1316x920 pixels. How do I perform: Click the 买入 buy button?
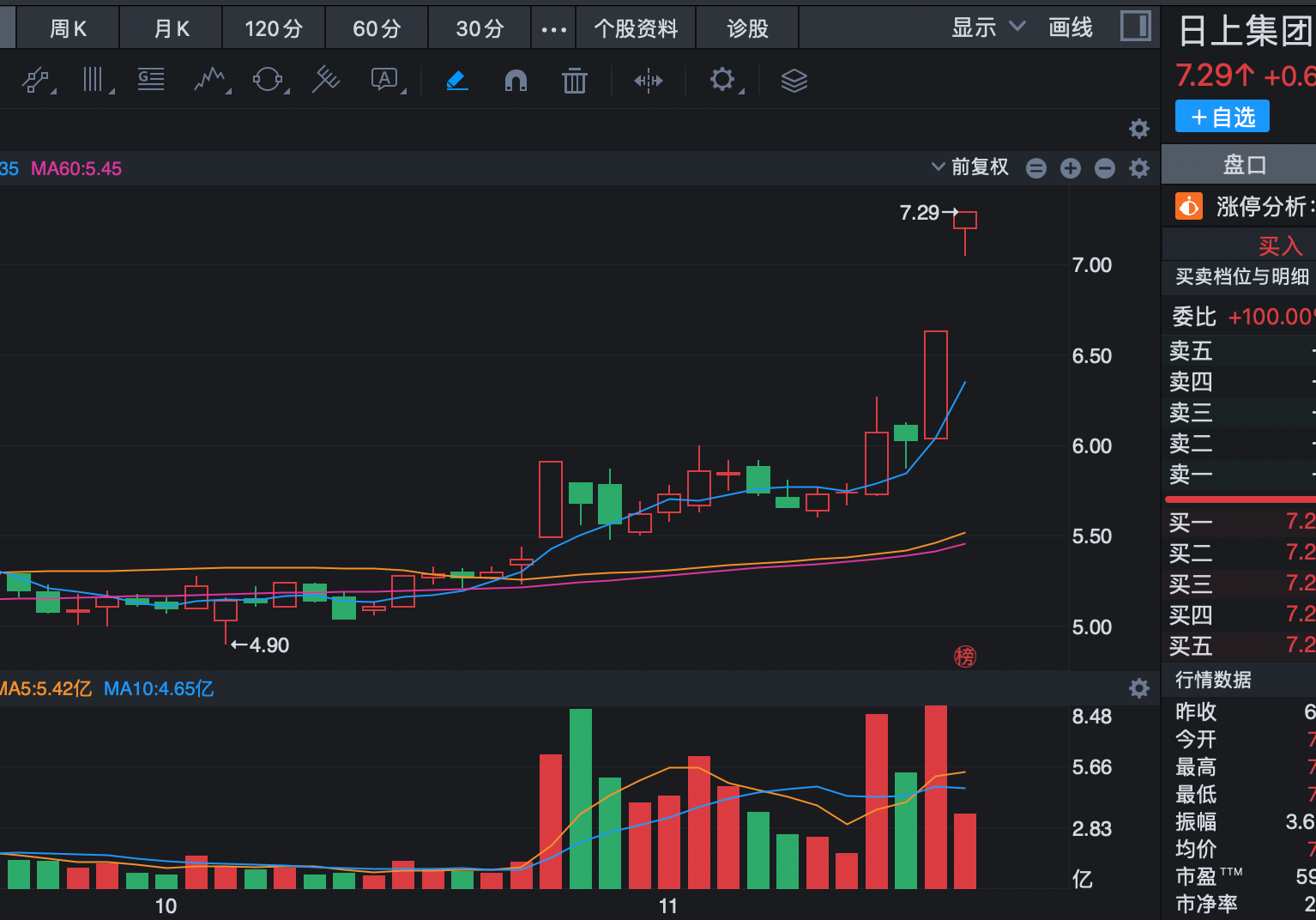[x=1281, y=245]
